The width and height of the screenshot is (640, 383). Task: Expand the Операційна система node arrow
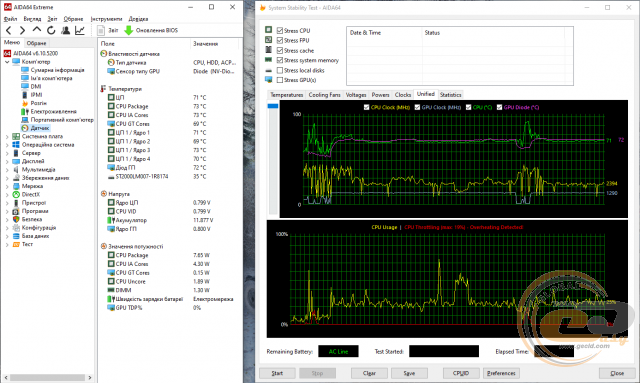tap(7, 145)
